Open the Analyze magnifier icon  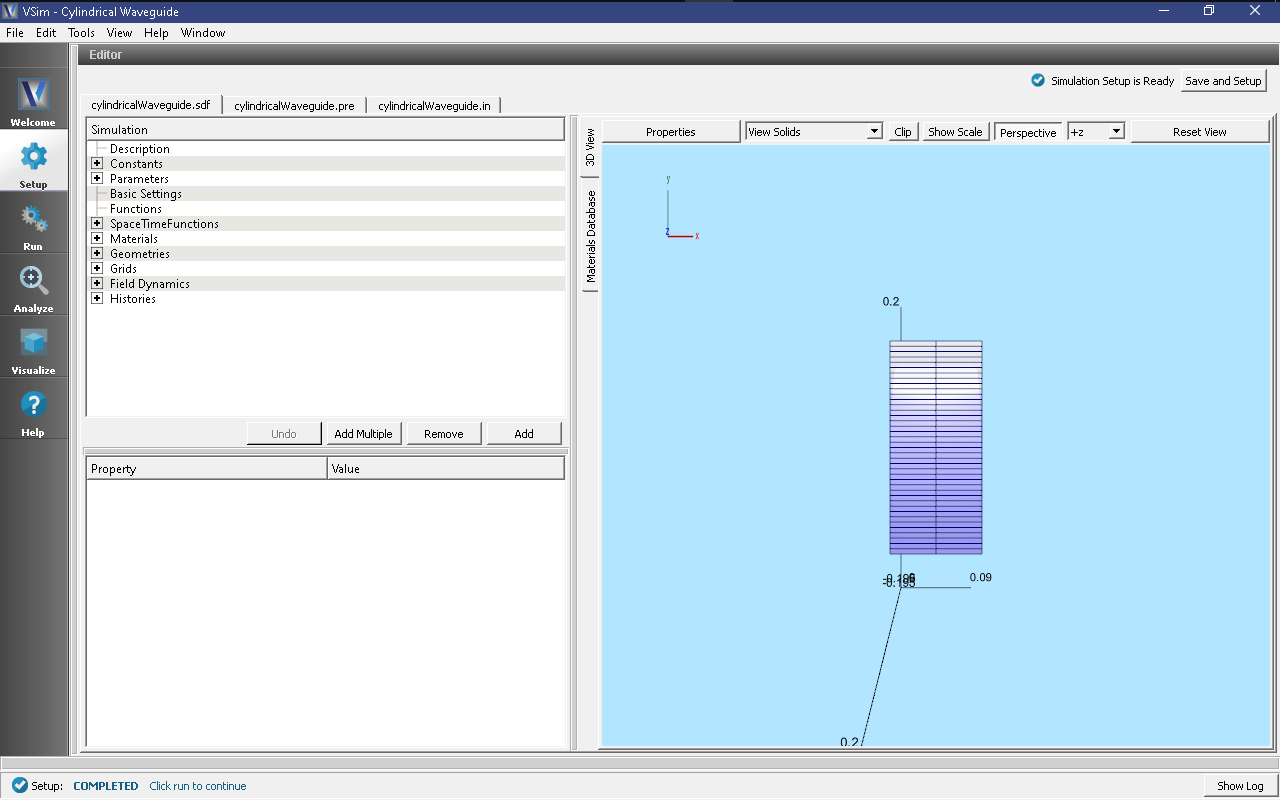pos(33,280)
